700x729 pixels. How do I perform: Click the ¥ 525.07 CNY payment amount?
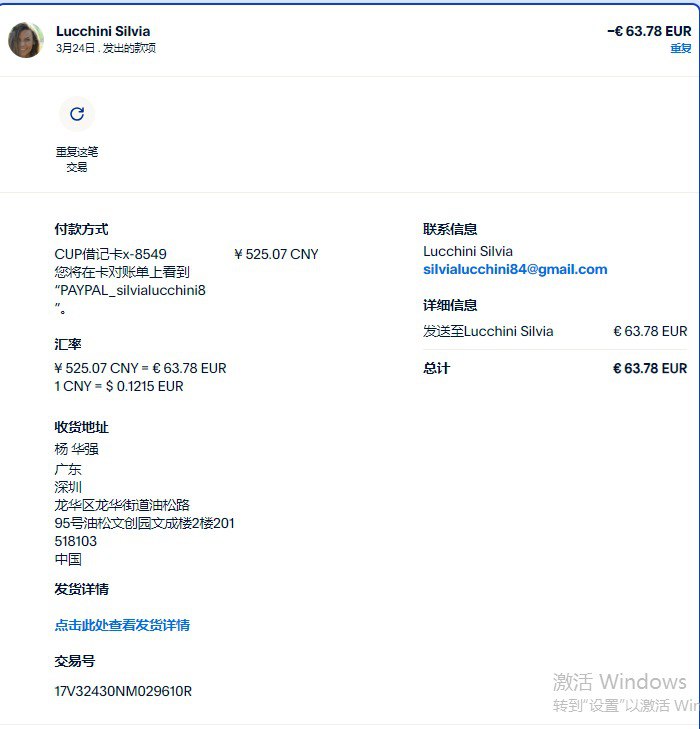tap(276, 254)
